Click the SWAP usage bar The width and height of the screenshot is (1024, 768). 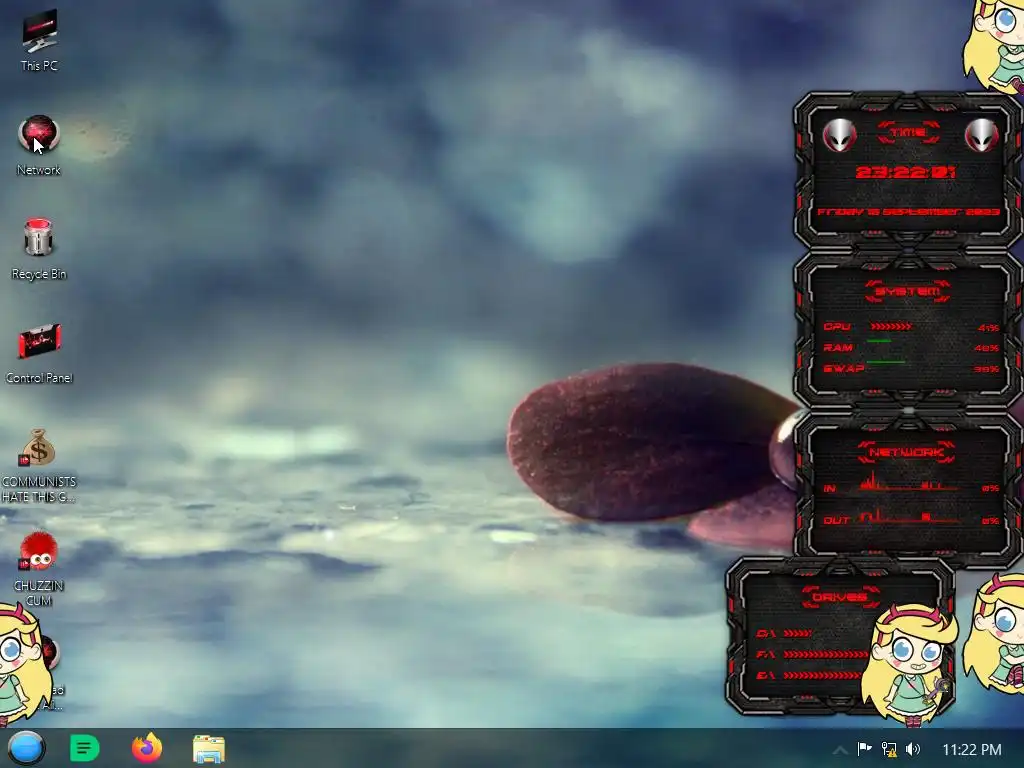coord(886,361)
